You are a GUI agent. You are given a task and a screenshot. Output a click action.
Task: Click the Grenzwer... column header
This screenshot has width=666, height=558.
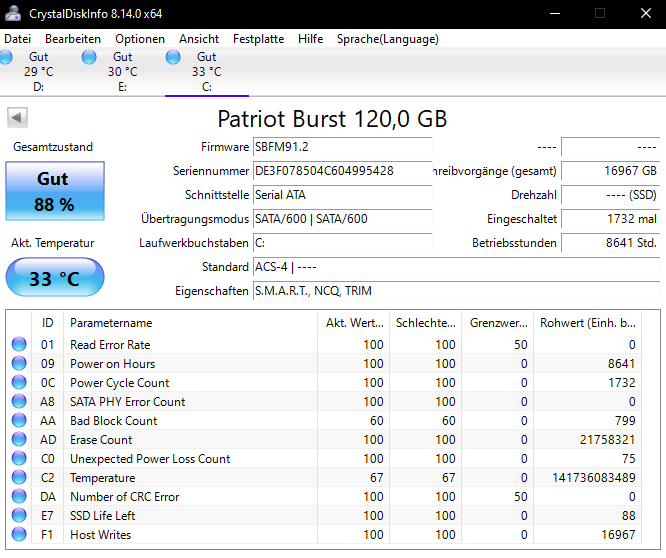coord(498,323)
